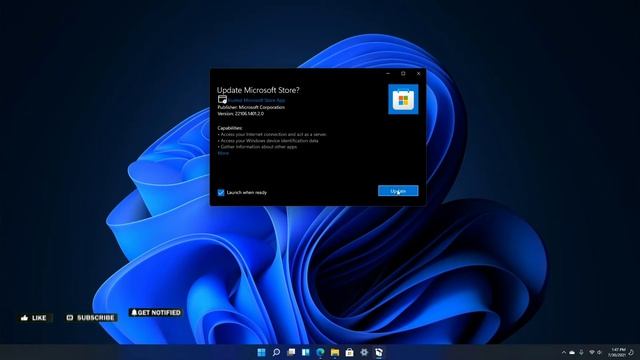
Task: Click Update Microsoft Store? heading
Action: [258, 90]
